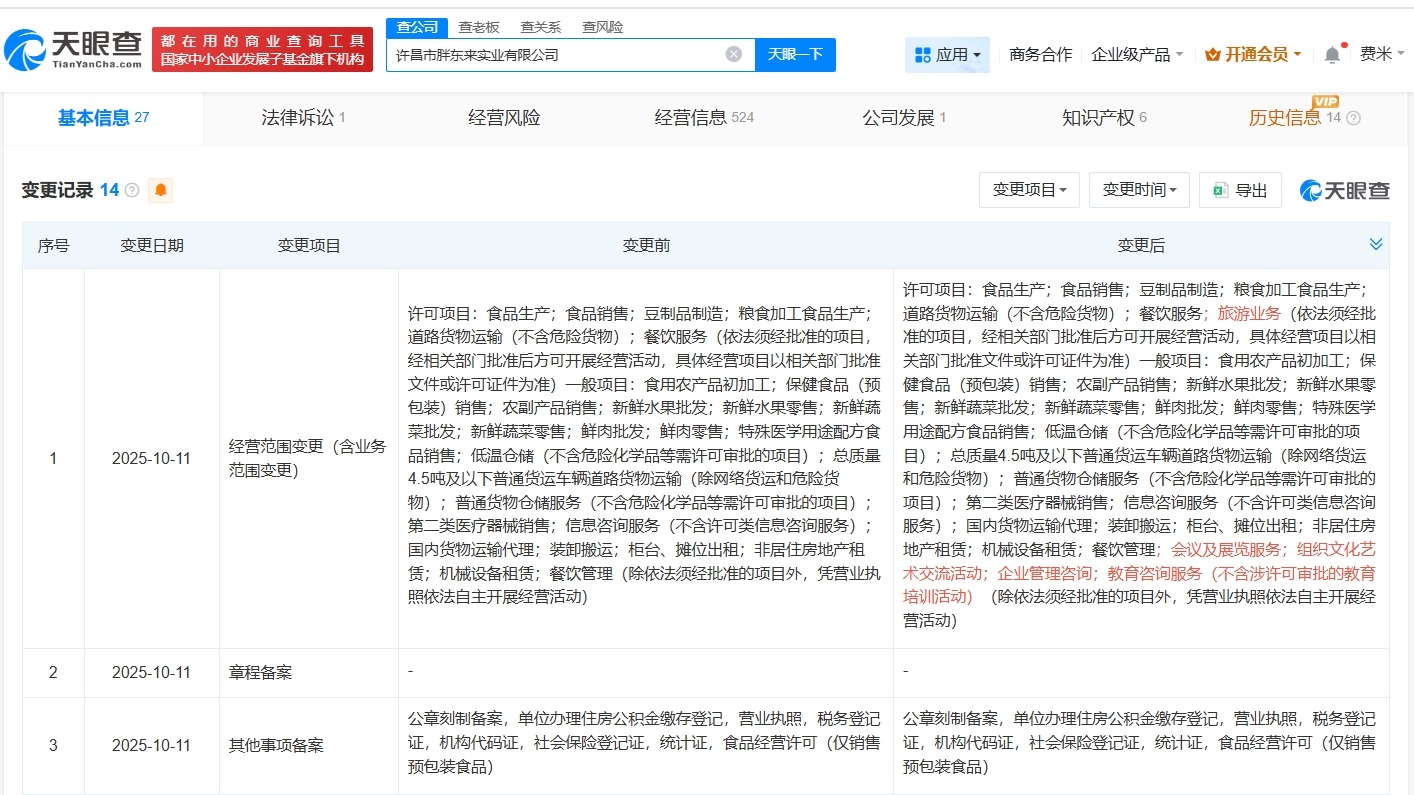Screen dimensions: 1414x795
Task: Open the 变更项目 filter dropdown
Action: coord(1029,189)
